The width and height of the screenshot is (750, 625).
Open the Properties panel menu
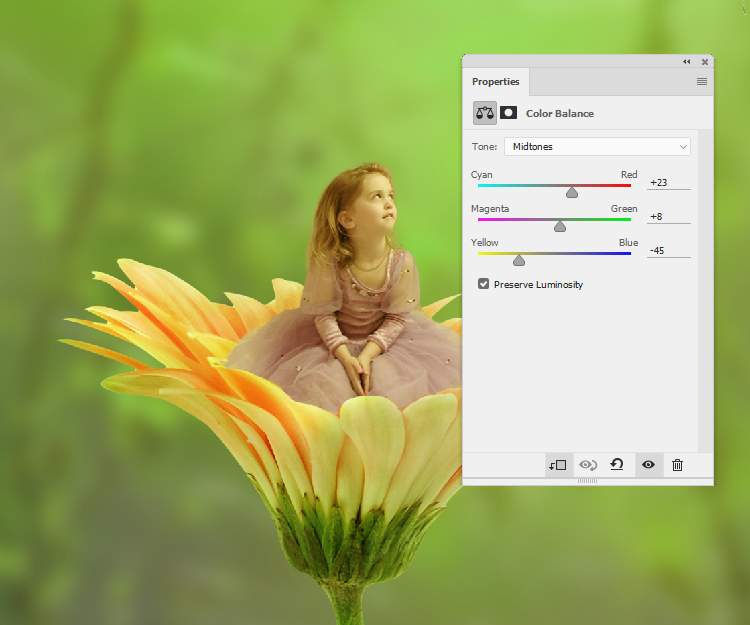point(702,82)
